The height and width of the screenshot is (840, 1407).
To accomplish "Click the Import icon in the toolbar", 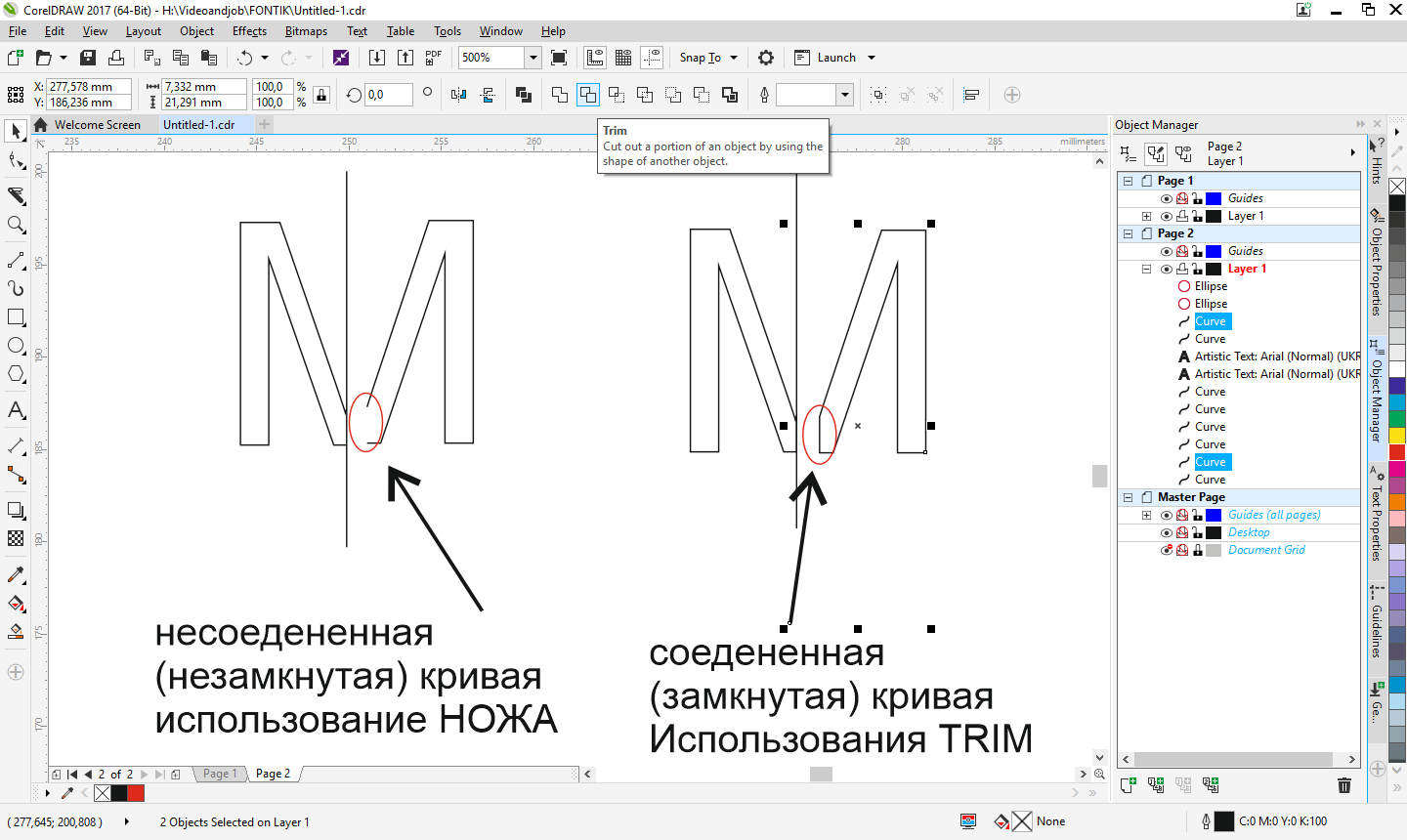I will point(377,58).
